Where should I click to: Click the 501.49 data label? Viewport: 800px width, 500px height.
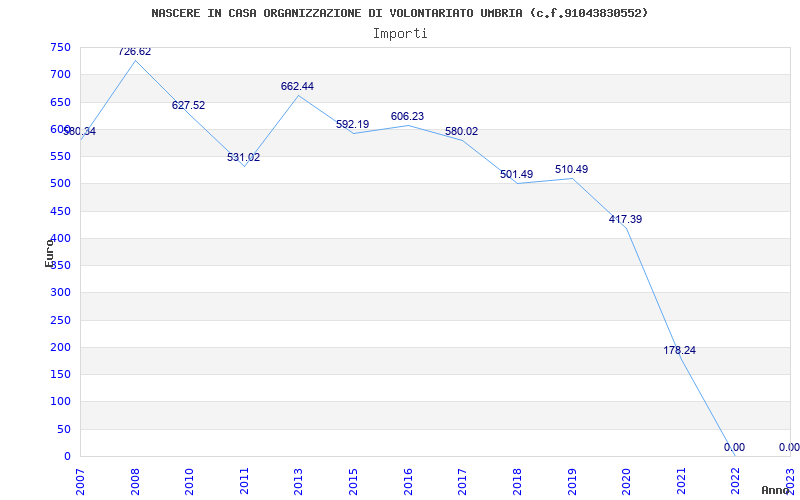[x=516, y=174]
